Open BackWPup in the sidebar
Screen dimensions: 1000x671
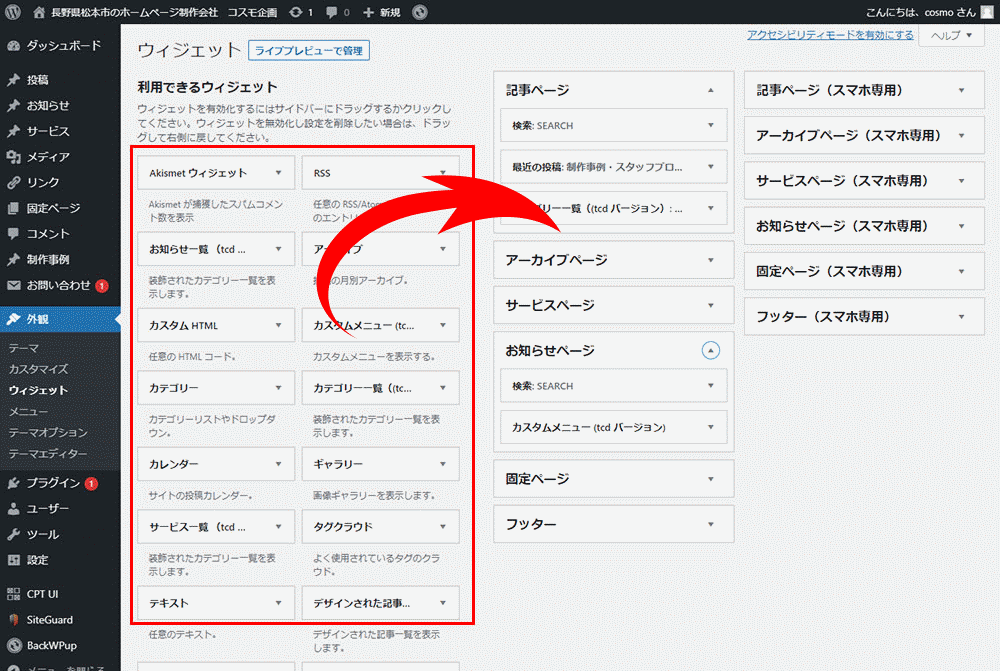[x=50, y=646]
